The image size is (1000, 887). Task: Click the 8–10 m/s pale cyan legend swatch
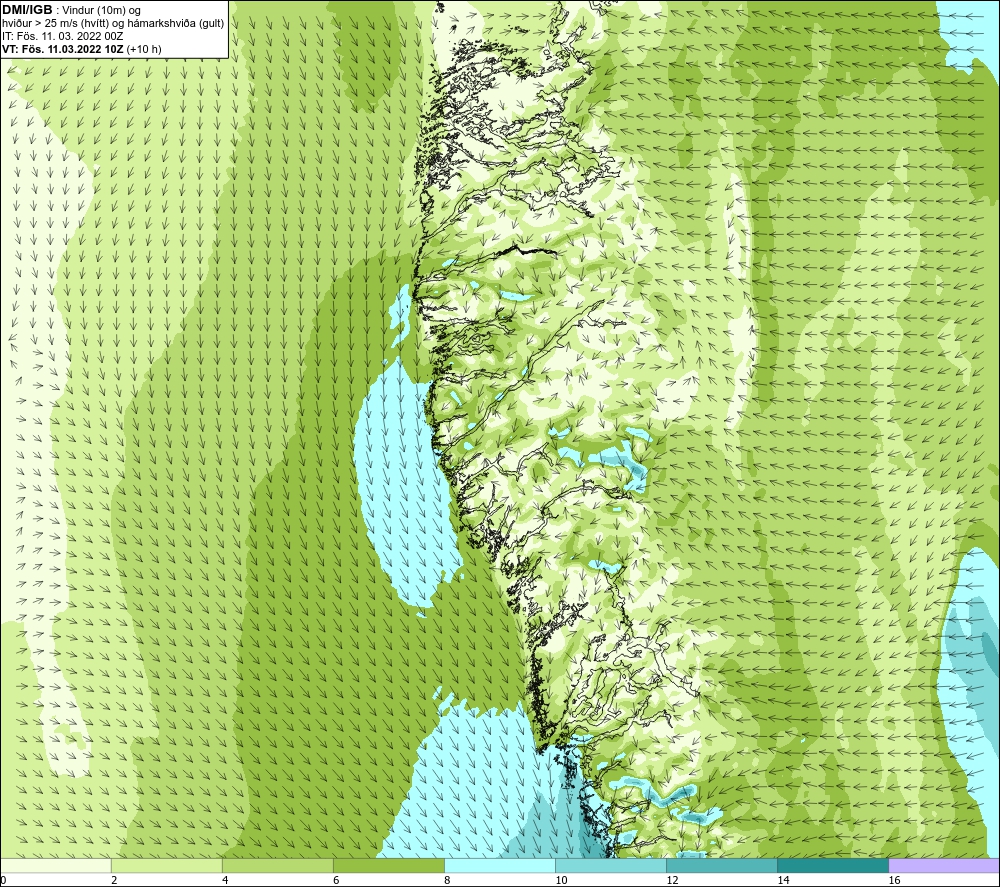500,865
